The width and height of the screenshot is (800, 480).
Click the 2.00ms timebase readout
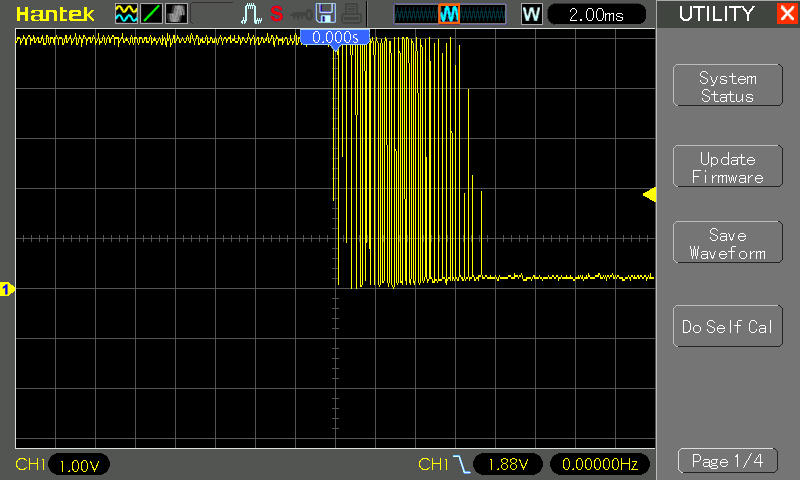pyautogui.click(x=594, y=14)
